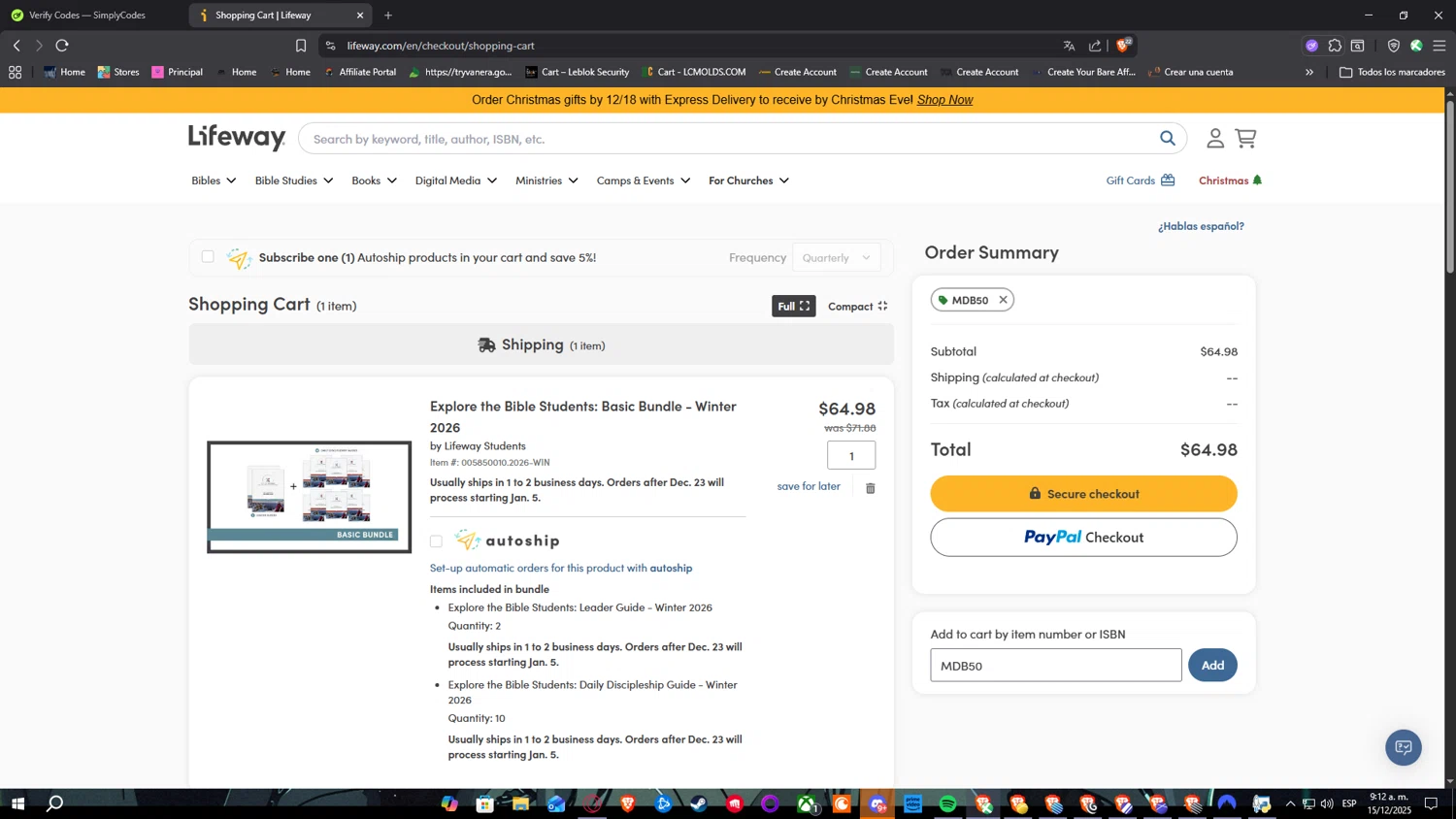
Task: Click the item number or ISBN field
Action: pos(1055,665)
